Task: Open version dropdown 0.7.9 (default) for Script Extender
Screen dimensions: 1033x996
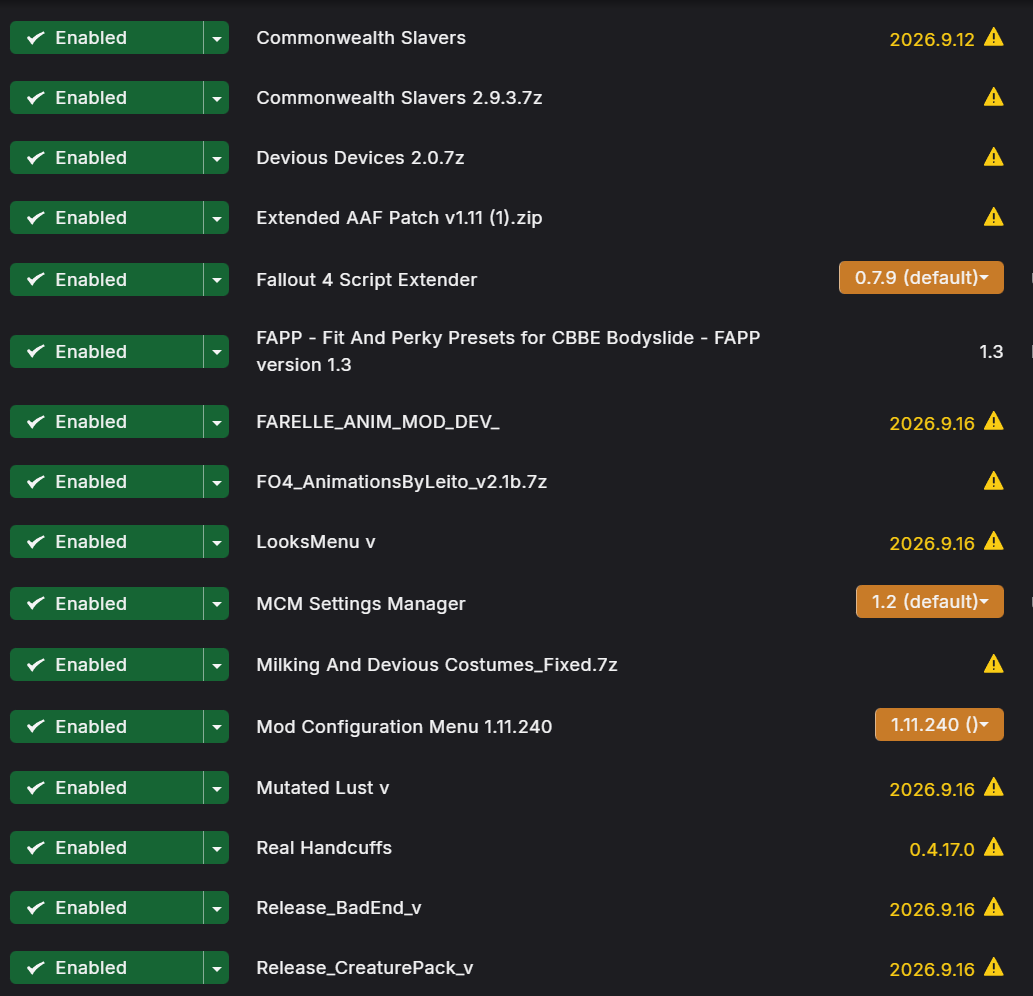Action: pos(921,277)
